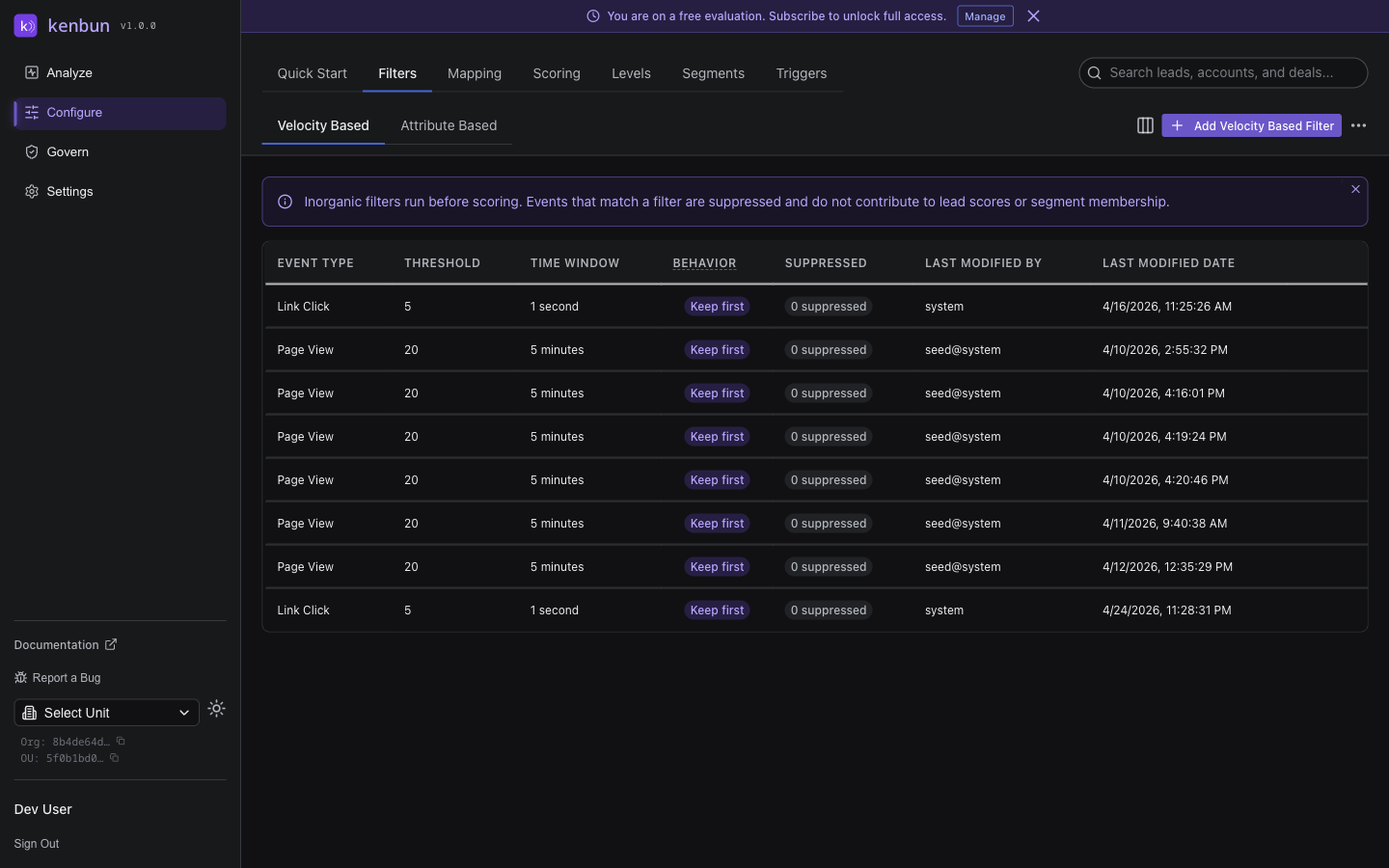This screenshot has height=868, width=1389.
Task: Click the Manage subscription button
Action: click(x=985, y=16)
